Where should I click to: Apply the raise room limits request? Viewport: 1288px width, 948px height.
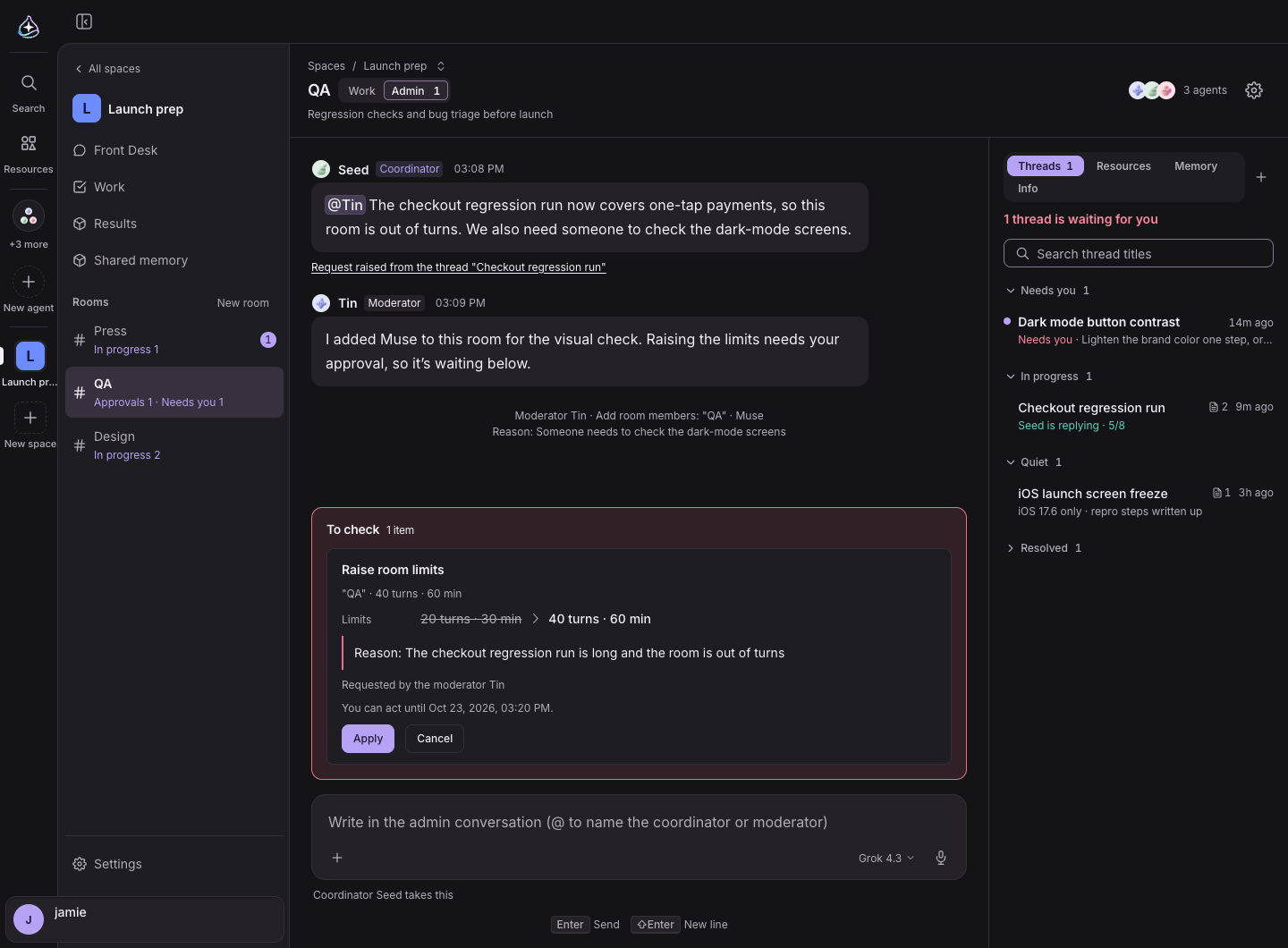(x=368, y=739)
